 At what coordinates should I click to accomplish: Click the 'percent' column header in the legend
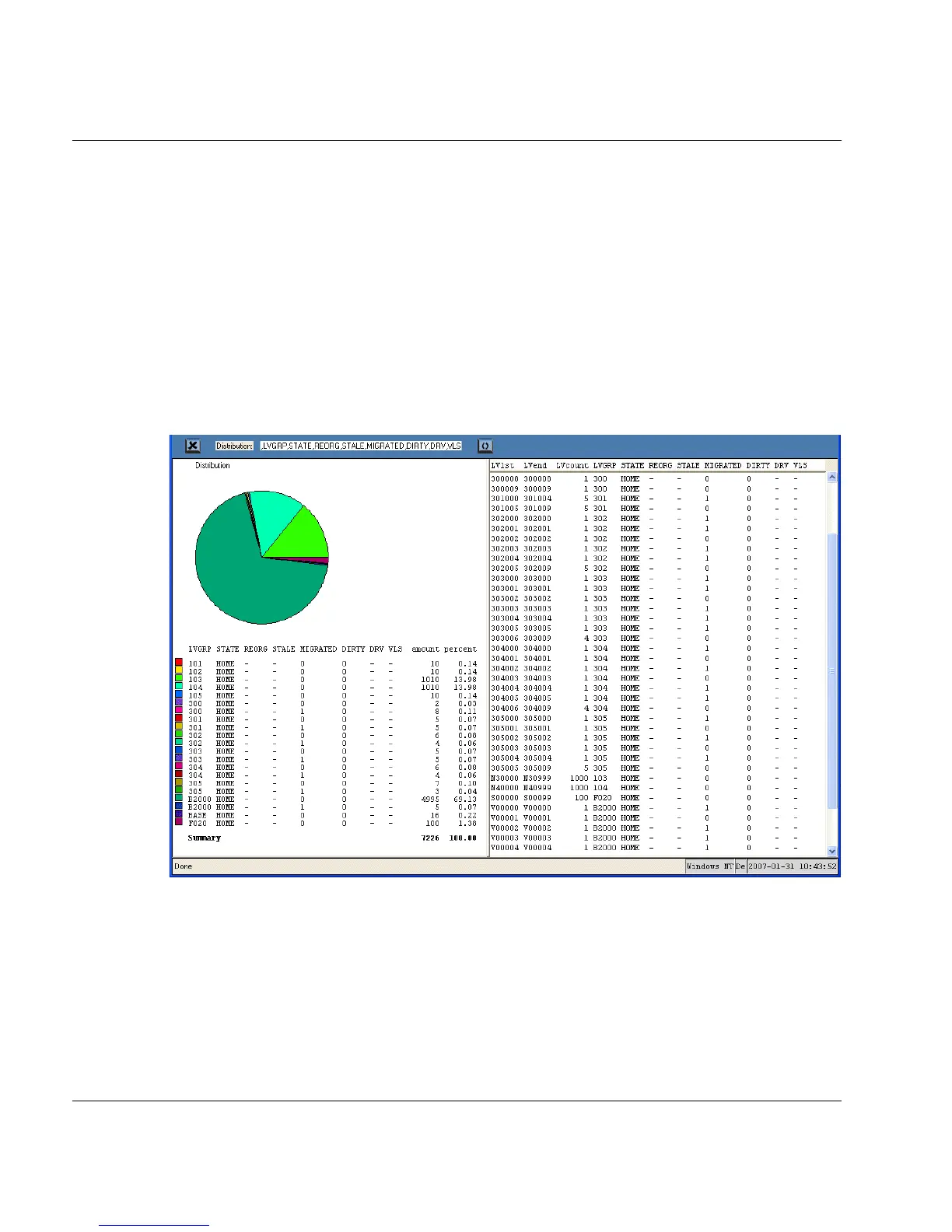[460, 649]
